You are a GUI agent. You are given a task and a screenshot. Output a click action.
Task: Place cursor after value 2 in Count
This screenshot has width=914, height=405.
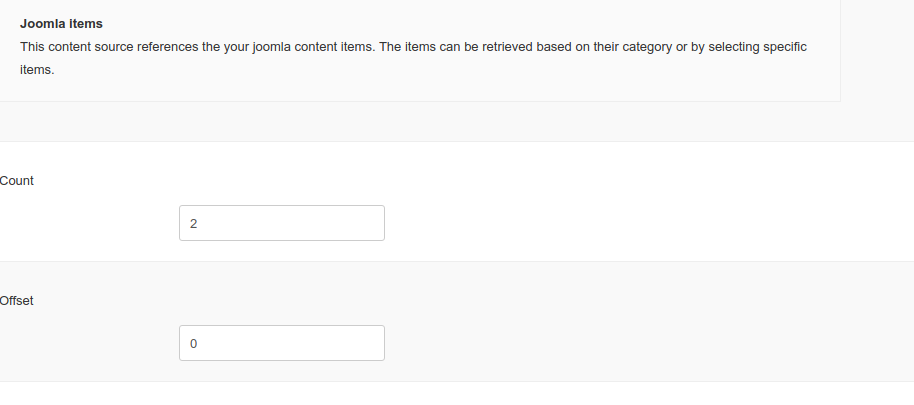(x=199, y=223)
